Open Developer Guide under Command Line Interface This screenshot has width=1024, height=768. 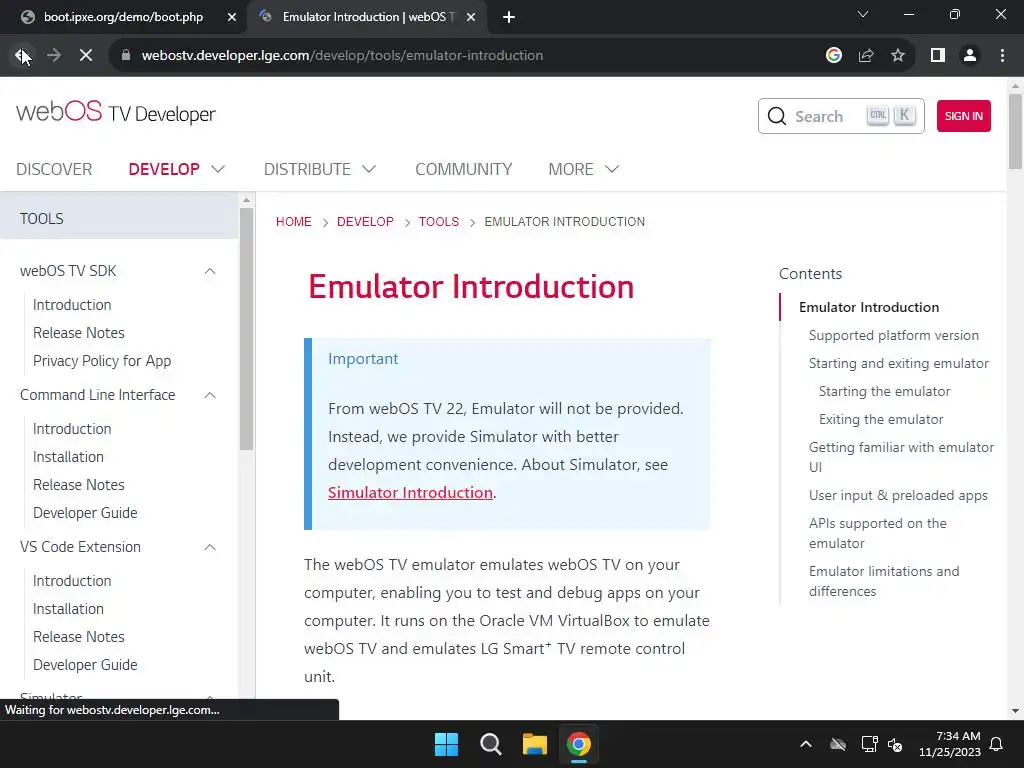pyautogui.click(x=85, y=513)
